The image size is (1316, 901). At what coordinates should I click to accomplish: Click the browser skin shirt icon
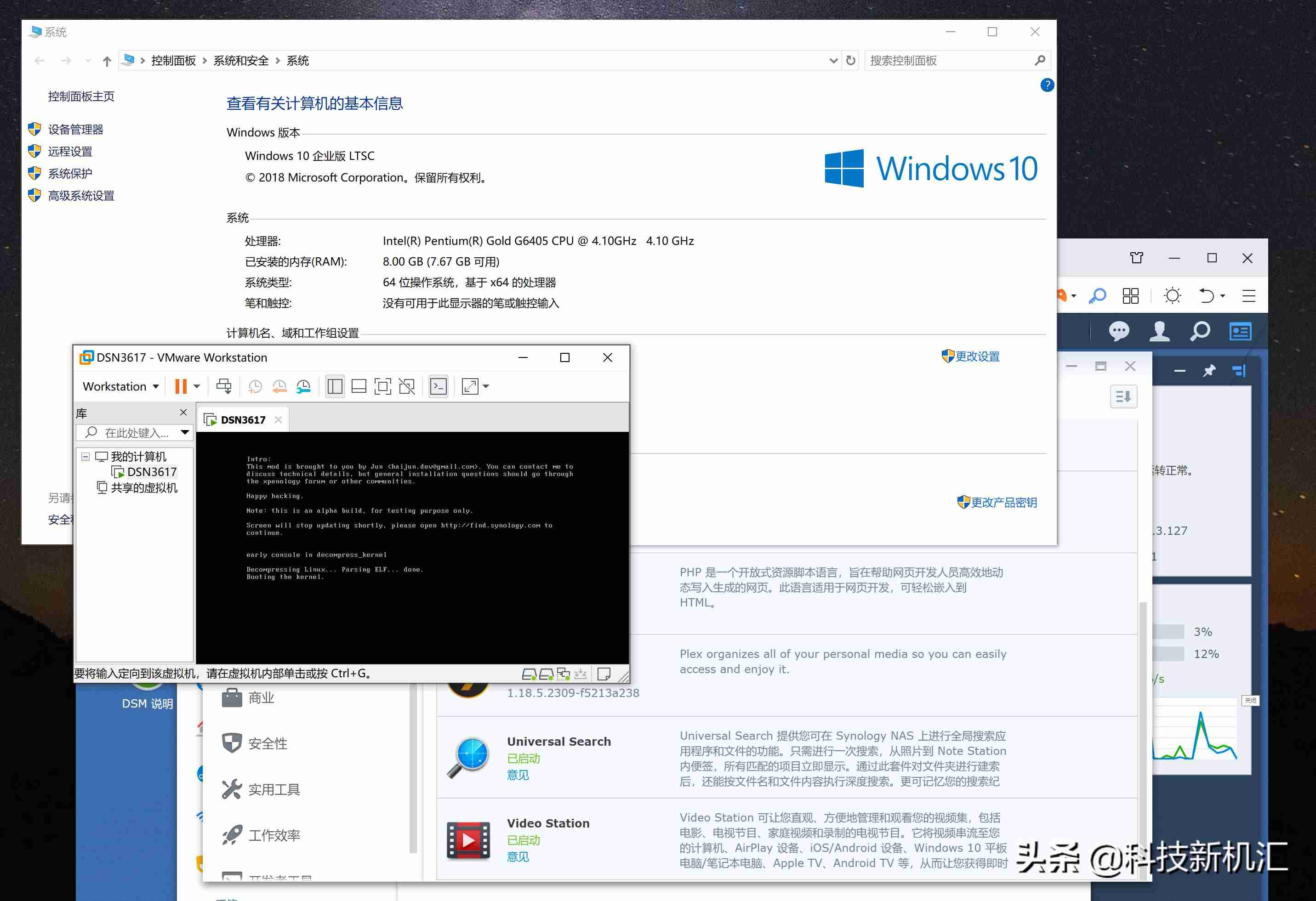1136,258
